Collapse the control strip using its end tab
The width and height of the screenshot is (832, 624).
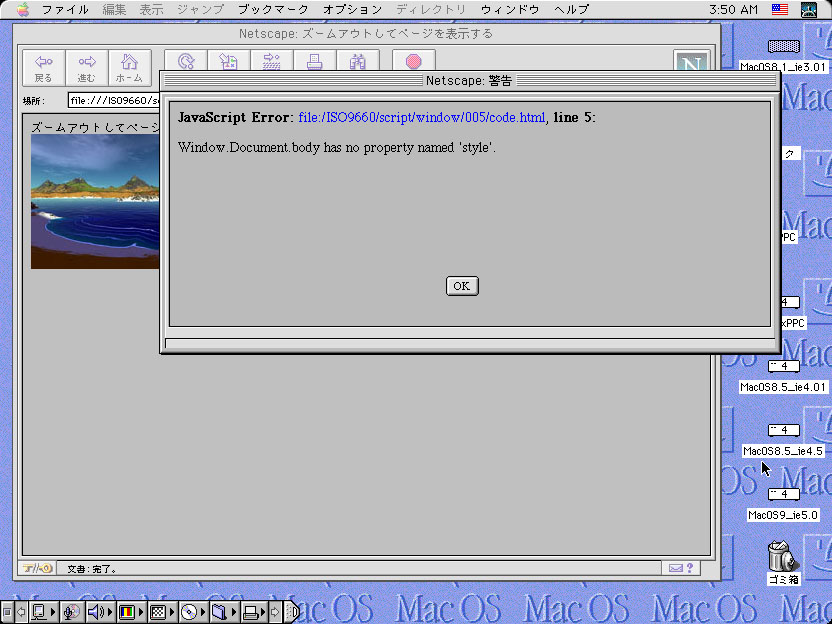click(293, 611)
